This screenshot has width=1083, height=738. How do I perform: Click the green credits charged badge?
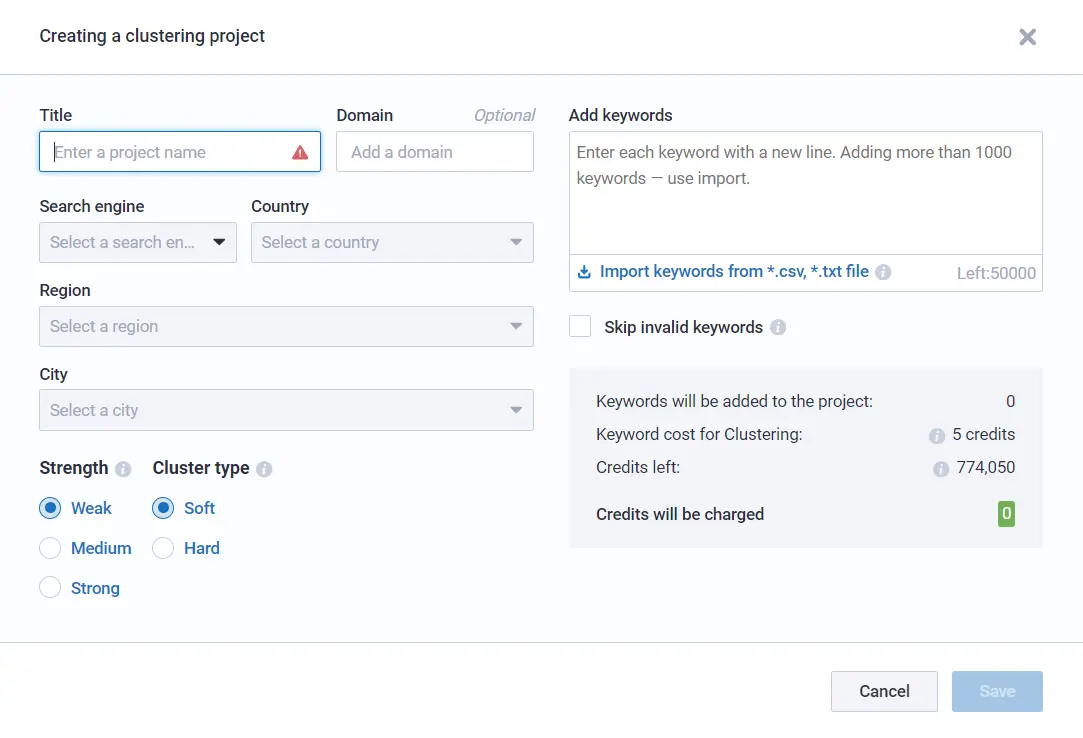[1006, 514]
